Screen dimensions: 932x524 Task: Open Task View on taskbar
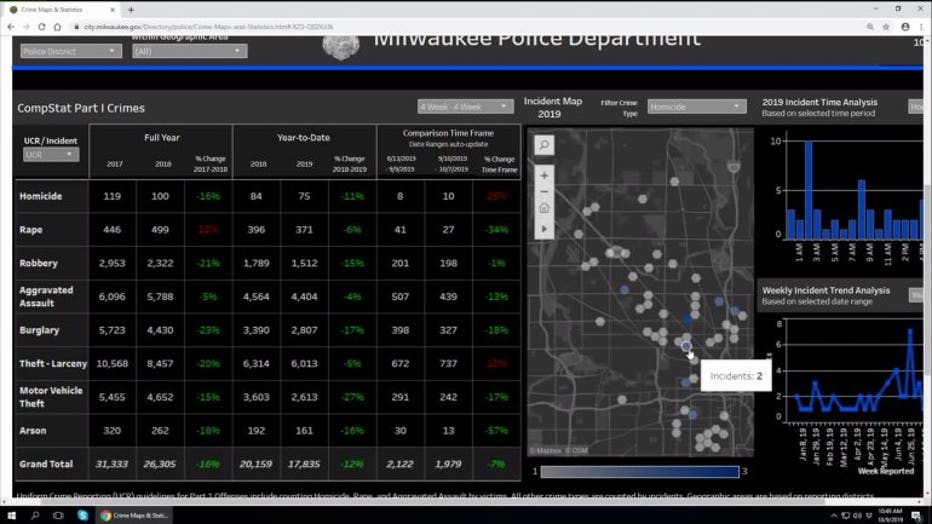click(58, 515)
